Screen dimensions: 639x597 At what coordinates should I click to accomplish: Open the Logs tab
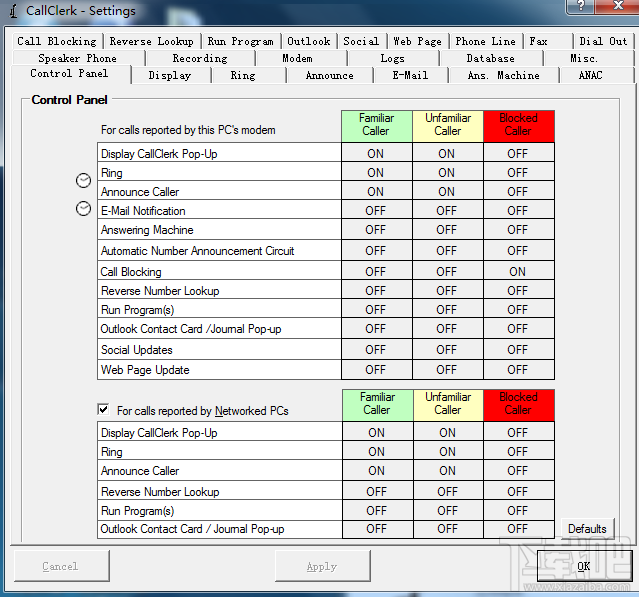point(392,58)
